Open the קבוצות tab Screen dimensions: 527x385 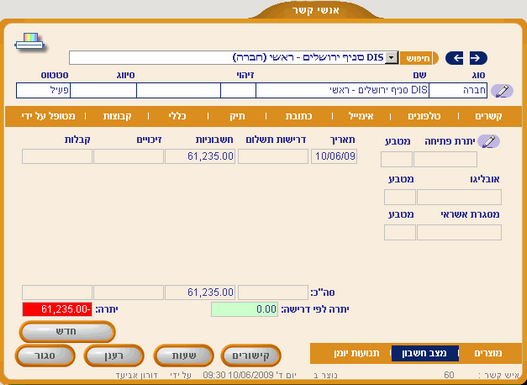117,116
